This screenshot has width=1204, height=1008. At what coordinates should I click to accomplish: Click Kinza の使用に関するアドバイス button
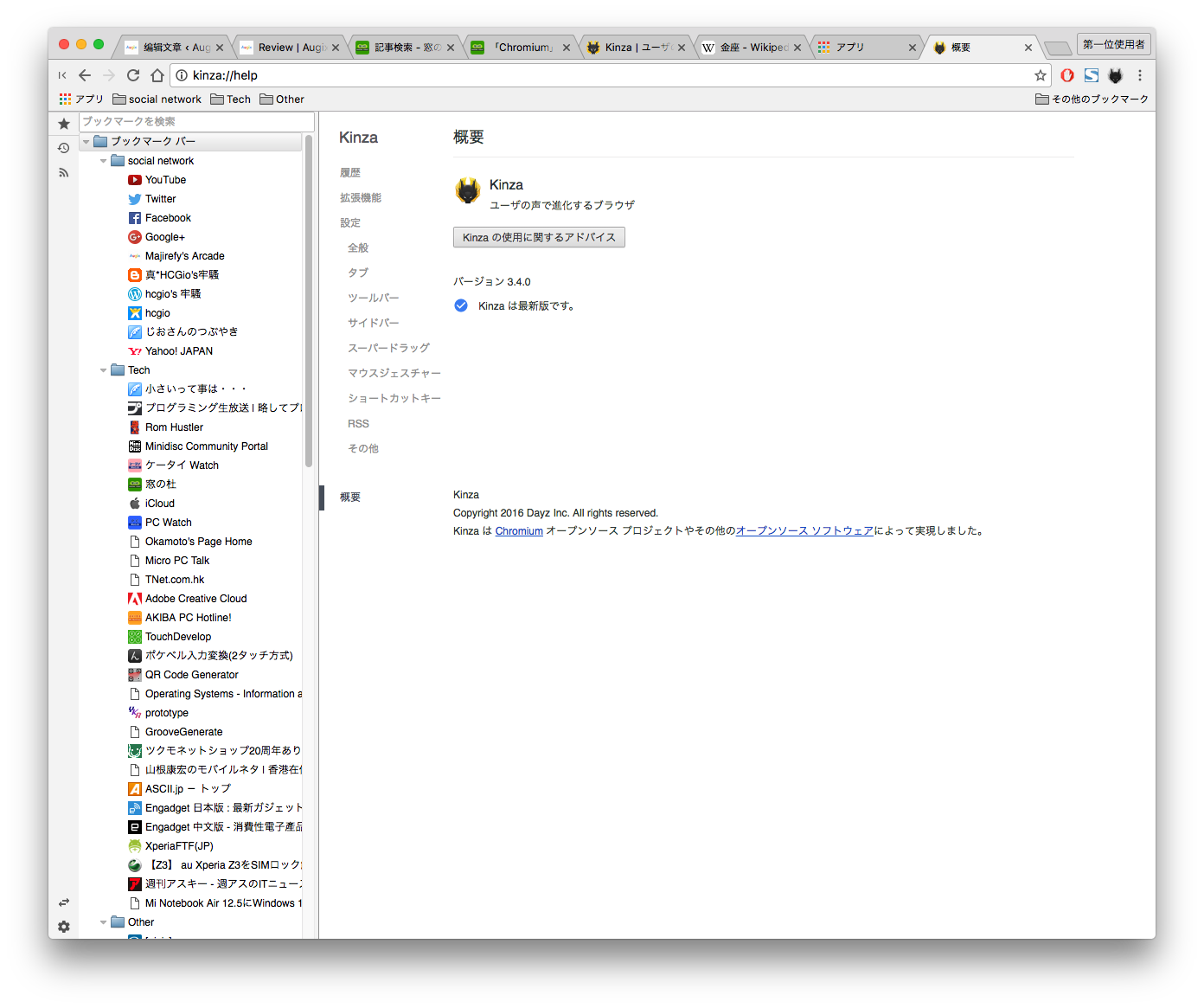point(539,237)
